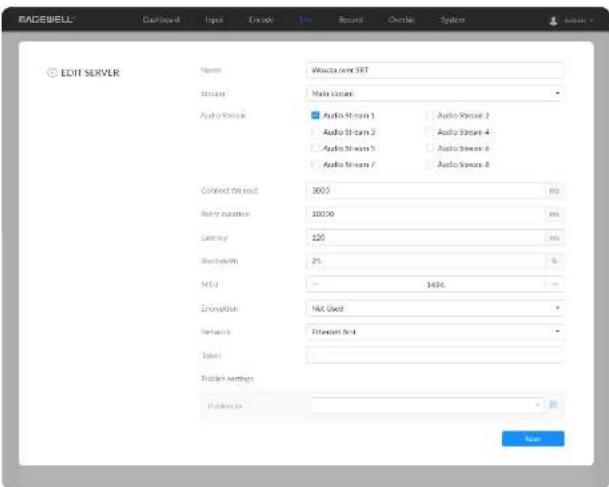609x487 pixels.
Task: Select the Bandwidth percentage input field
Action: [426, 261]
